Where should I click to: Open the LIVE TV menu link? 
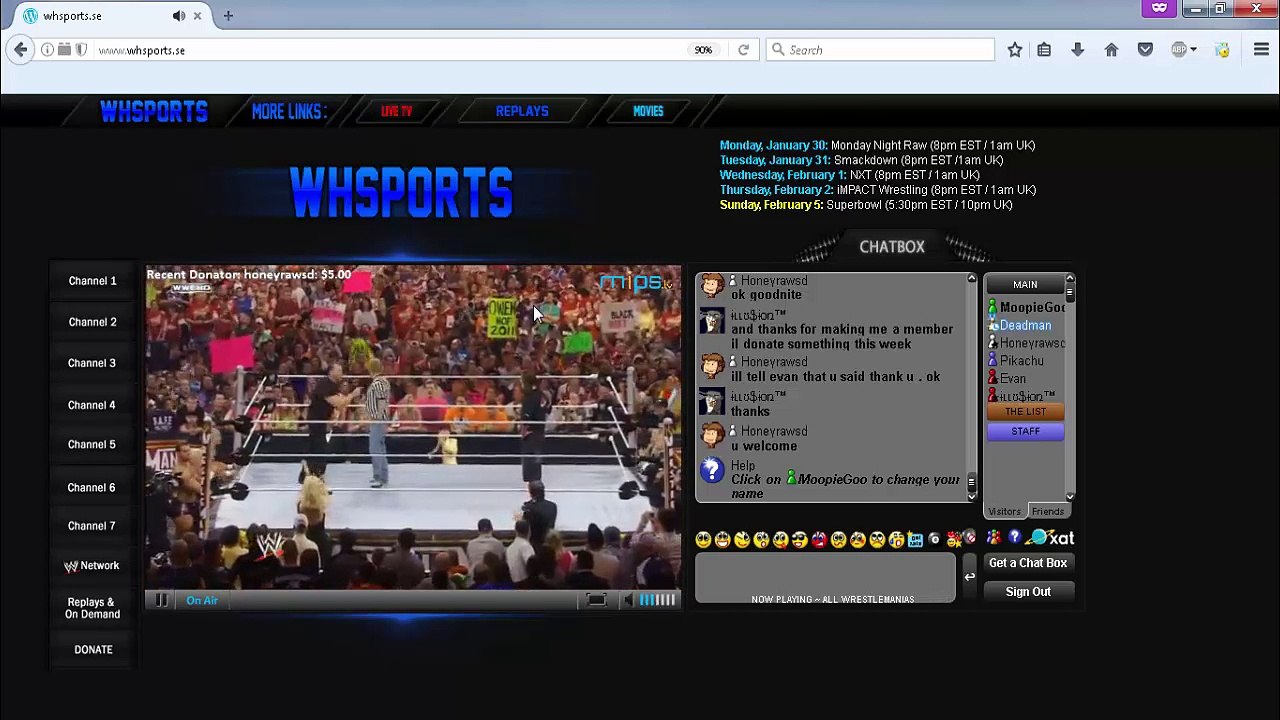396,111
